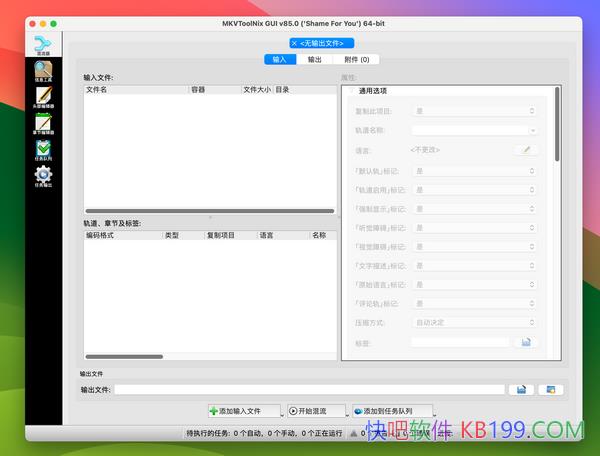Open the info tool with magnifier icon
Screen dimensions: 600x456
[43, 70]
